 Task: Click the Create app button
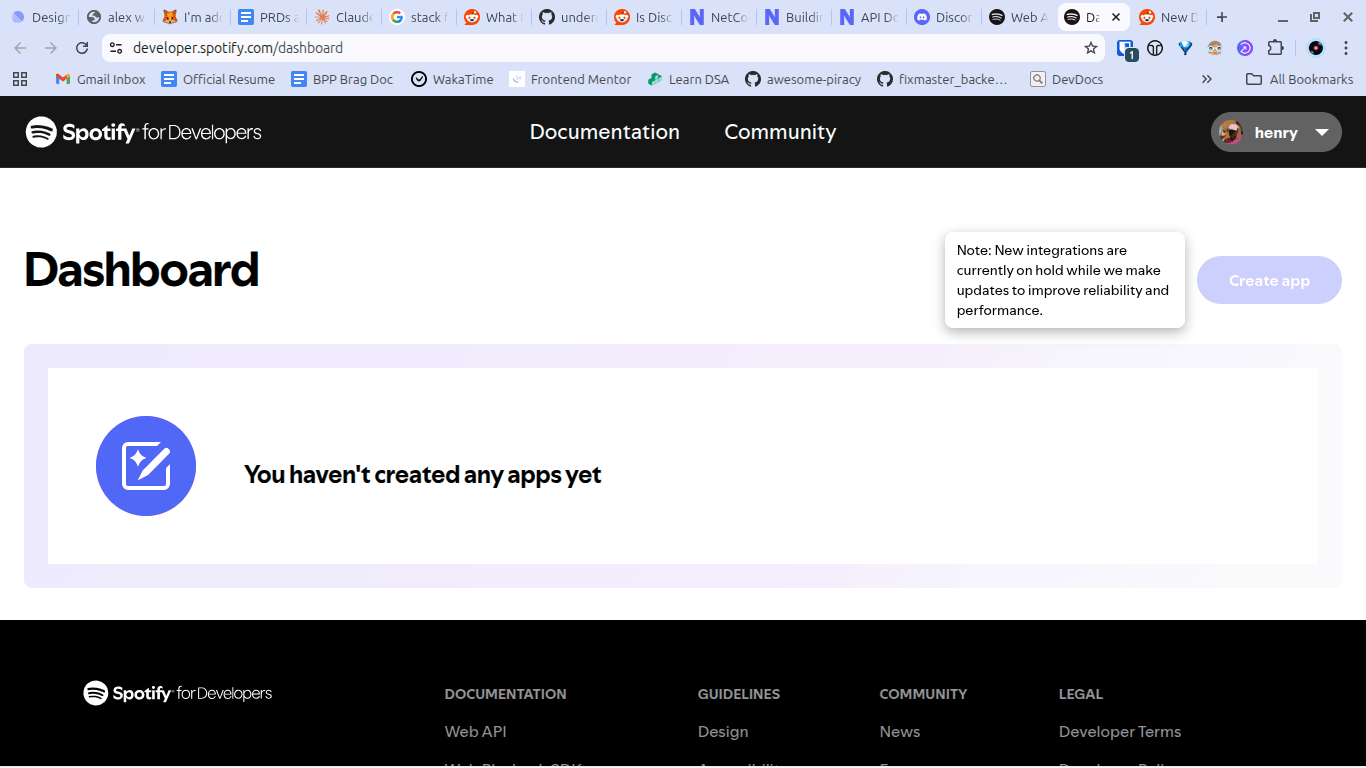pyautogui.click(x=1269, y=280)
